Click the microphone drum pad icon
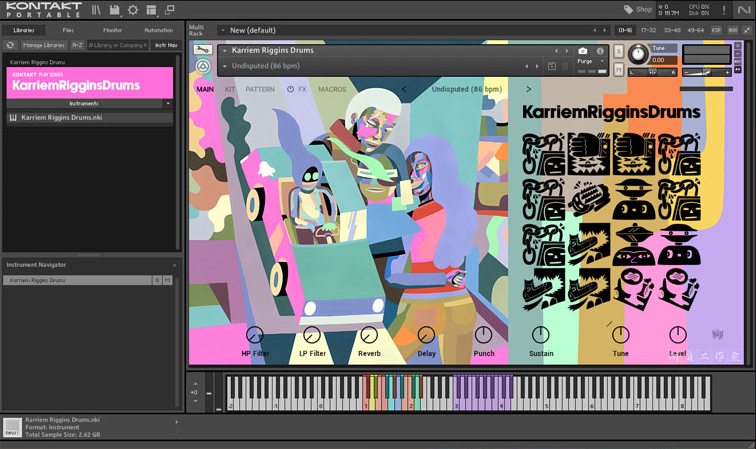756x449 pixels. [589, 198]
